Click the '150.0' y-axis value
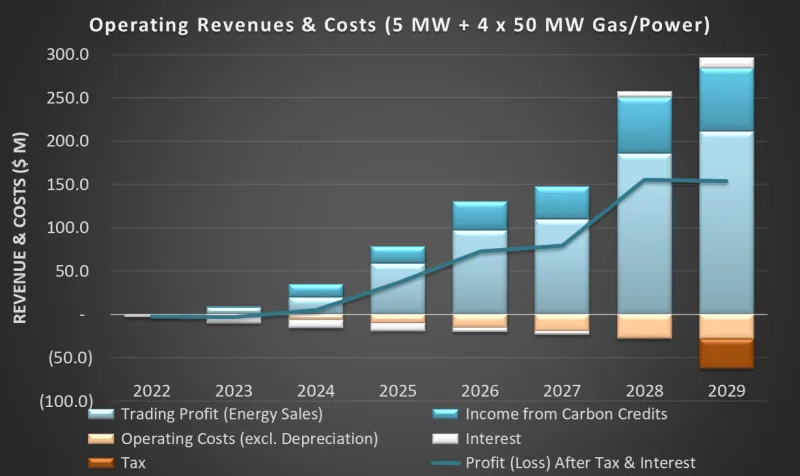Screen dimensions: 800x476 click(67, 184)
